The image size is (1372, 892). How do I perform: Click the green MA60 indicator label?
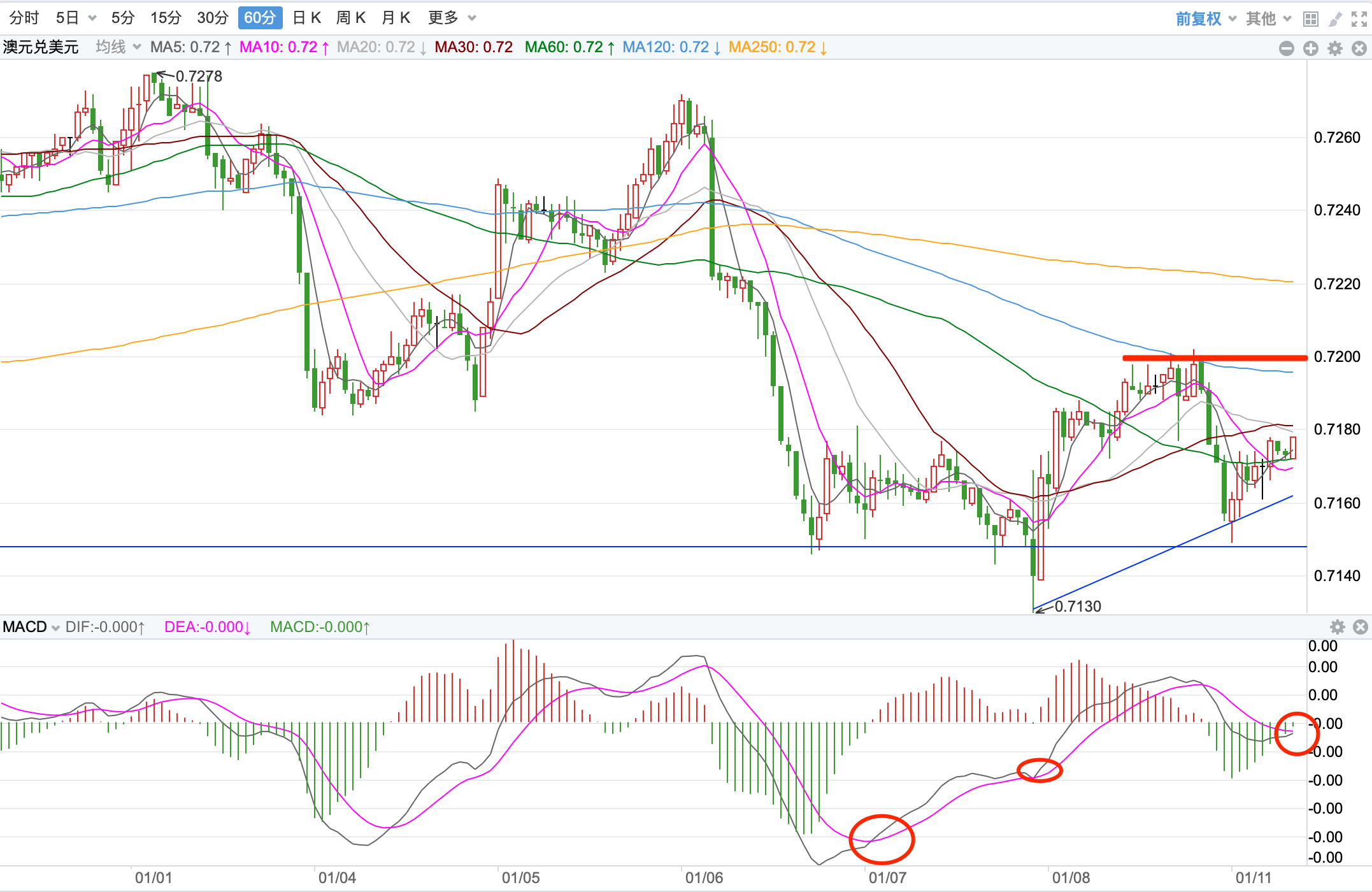pyautogui.click(x=570, y=47)
